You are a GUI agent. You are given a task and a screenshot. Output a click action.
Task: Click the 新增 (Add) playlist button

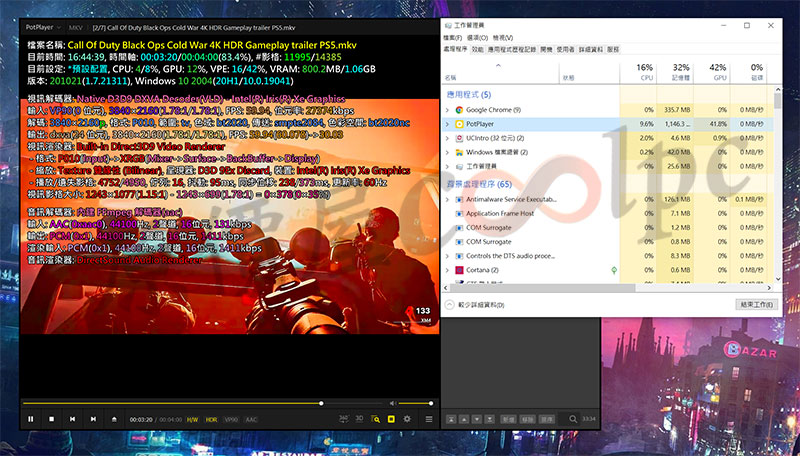click(x=508, y=419)
